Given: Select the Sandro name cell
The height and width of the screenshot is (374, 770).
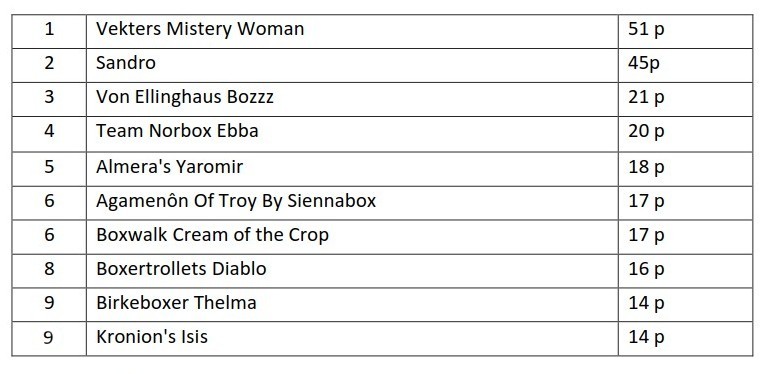Looking at the screenshot, I should point(352,65).
